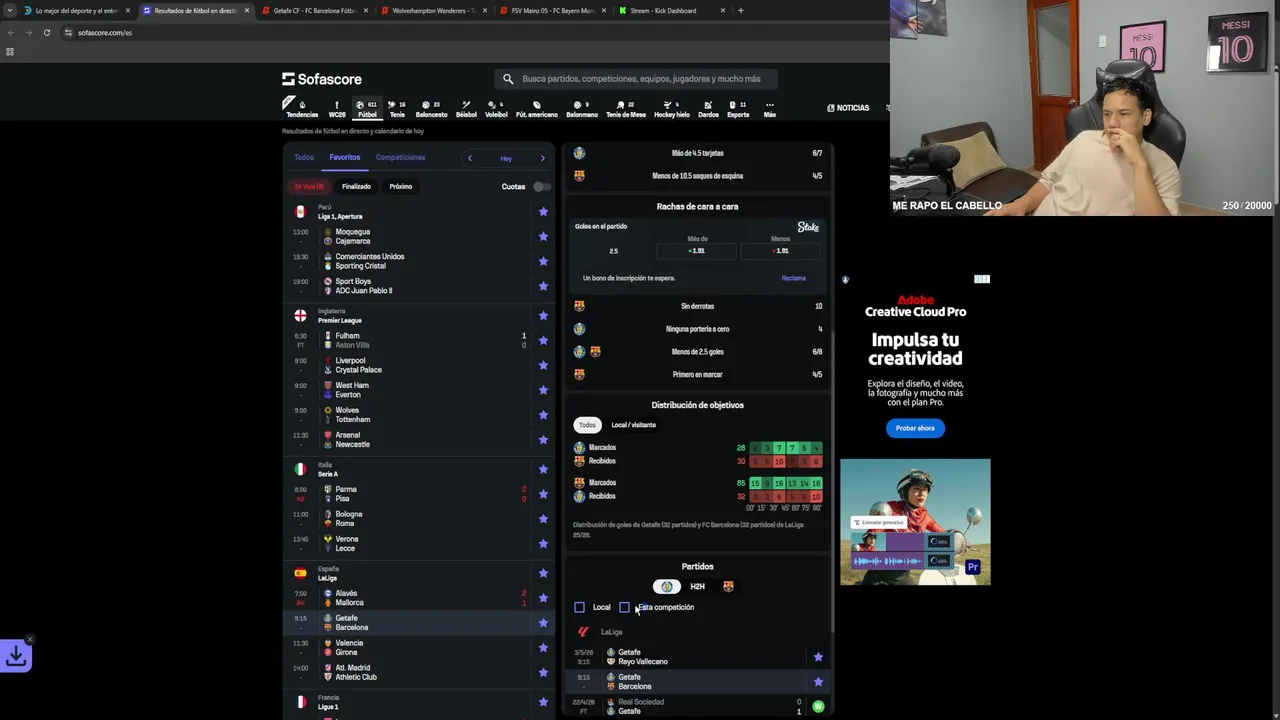Open the Getafe vs Barcelona match row in favorites list
This screenshot has height=720, width=1280.
tap(419, 622)
